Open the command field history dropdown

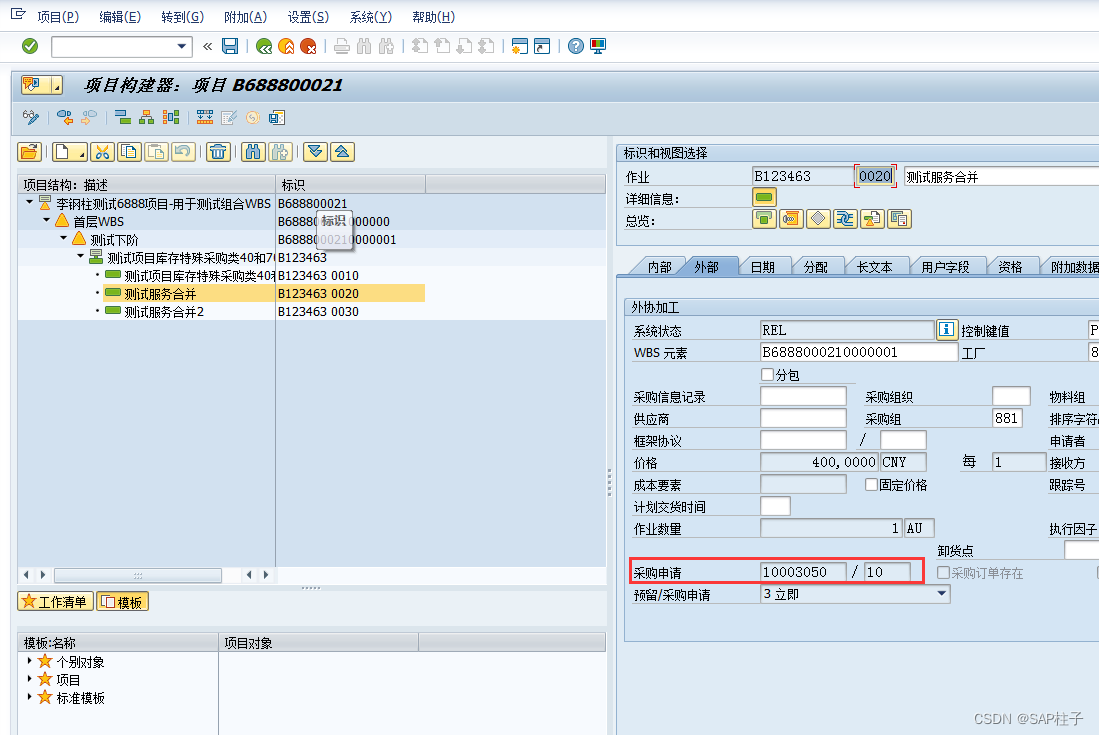182,46
